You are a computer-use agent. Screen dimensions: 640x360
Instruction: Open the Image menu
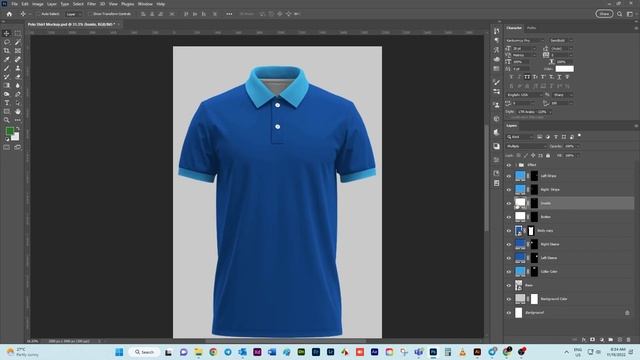click(38, 4)
